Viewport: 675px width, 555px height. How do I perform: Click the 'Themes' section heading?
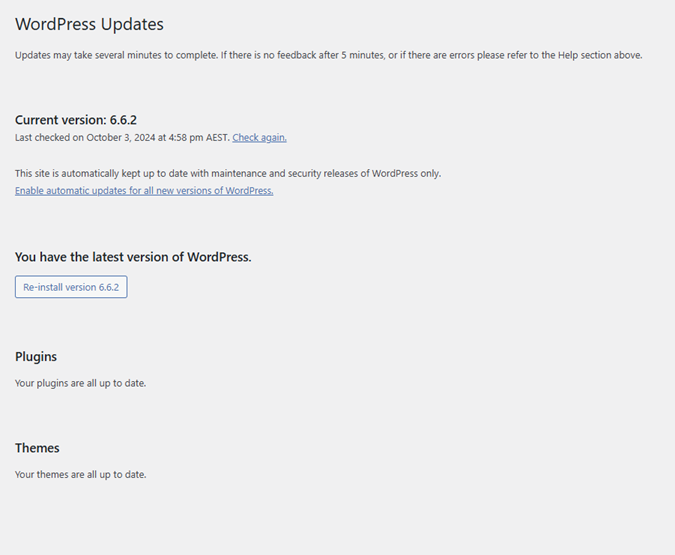pyautogui.click(x=37, y=448)
